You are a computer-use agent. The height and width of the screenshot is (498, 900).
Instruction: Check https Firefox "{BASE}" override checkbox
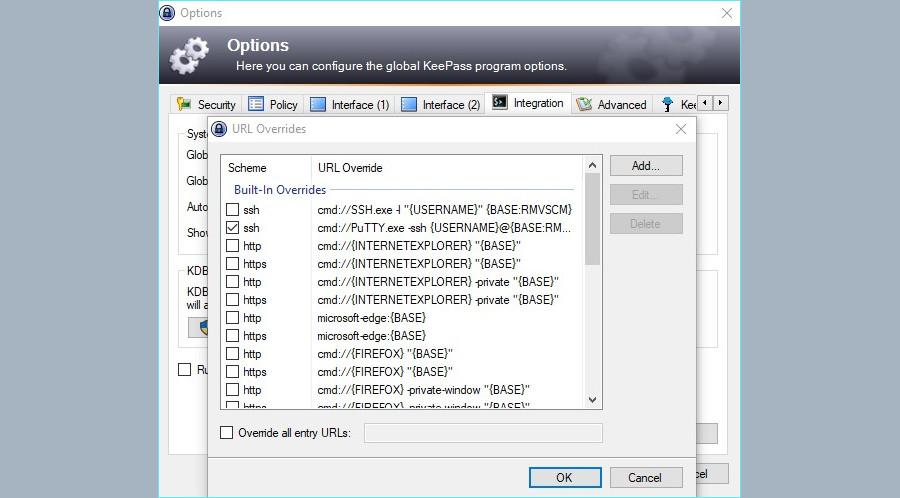232,372
